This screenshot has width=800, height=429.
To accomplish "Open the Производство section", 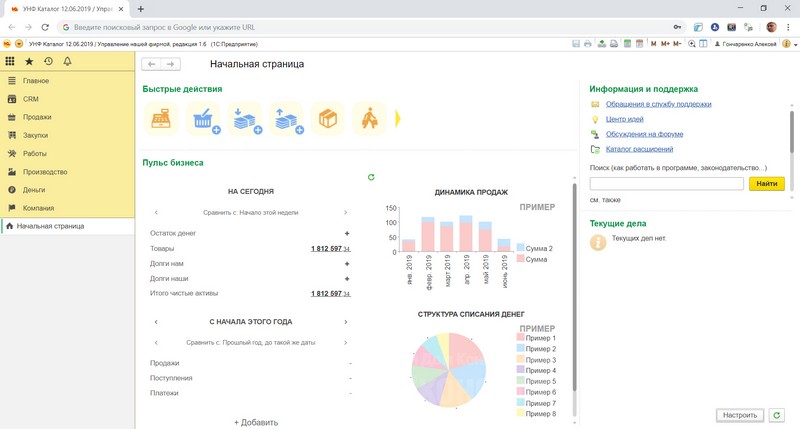I will point(67,172).
